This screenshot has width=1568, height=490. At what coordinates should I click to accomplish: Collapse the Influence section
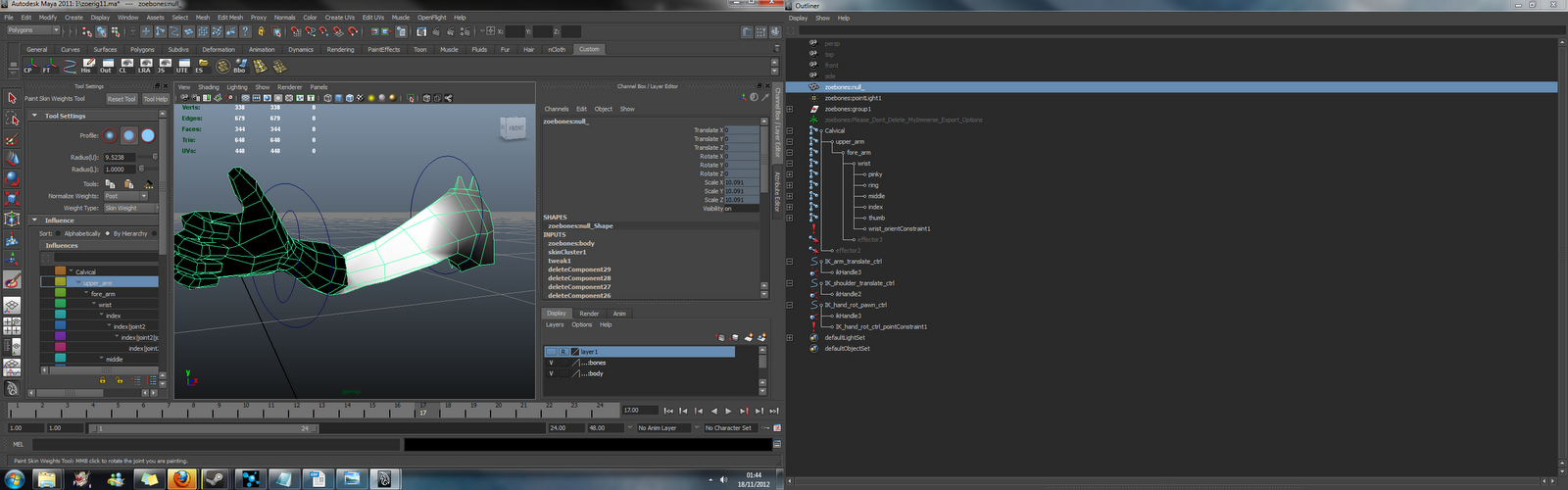(35, 220)
